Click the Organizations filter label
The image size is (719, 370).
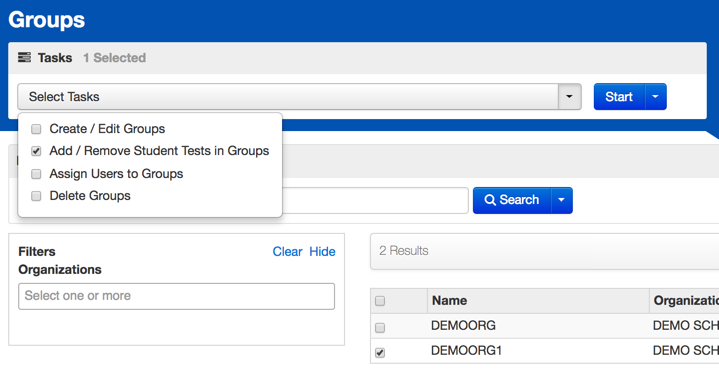coord(60,270)
